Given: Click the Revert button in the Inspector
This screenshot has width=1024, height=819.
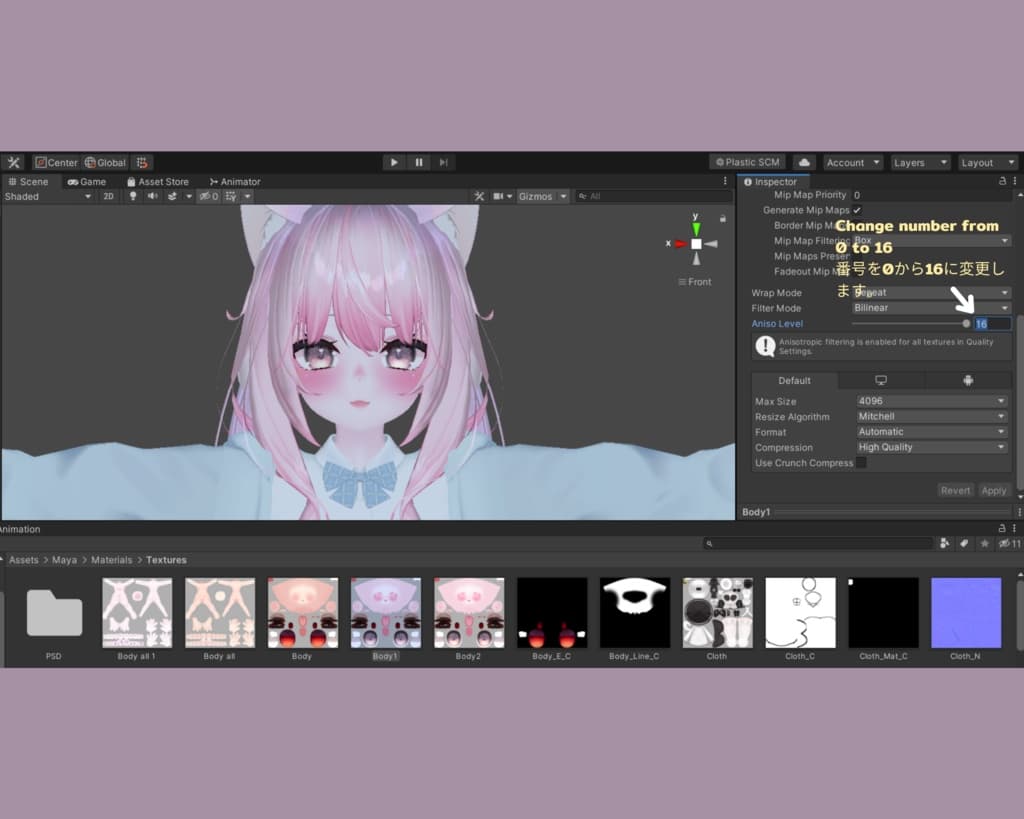Looking at the screenshot, I should [x=955, y=490].
